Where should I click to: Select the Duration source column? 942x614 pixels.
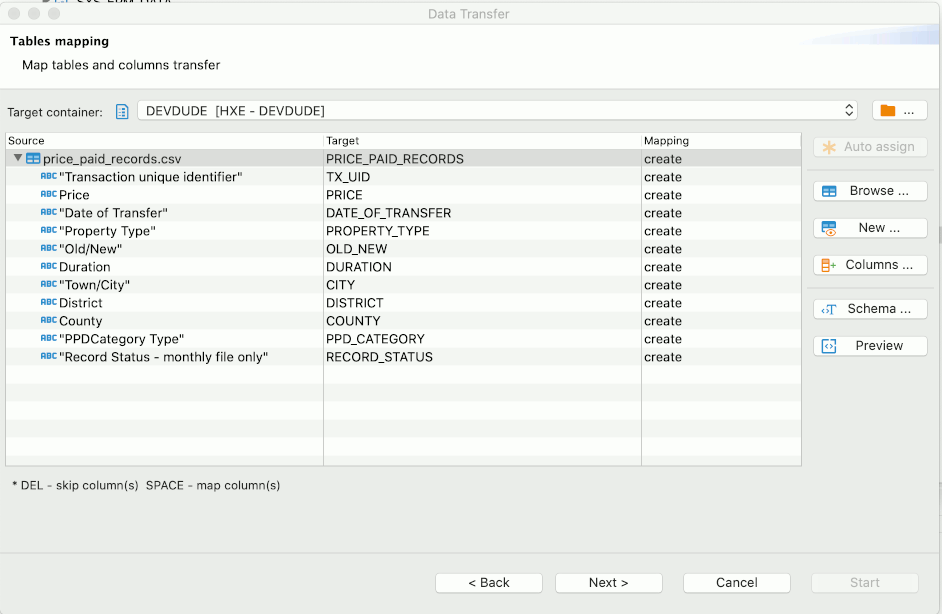[x=165, y=267]
